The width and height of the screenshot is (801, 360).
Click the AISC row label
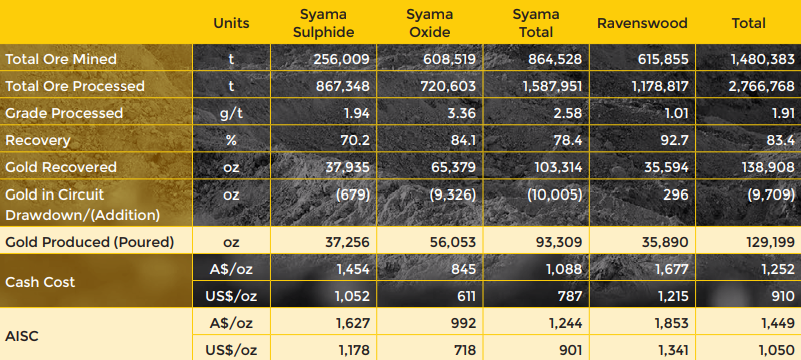21,337
